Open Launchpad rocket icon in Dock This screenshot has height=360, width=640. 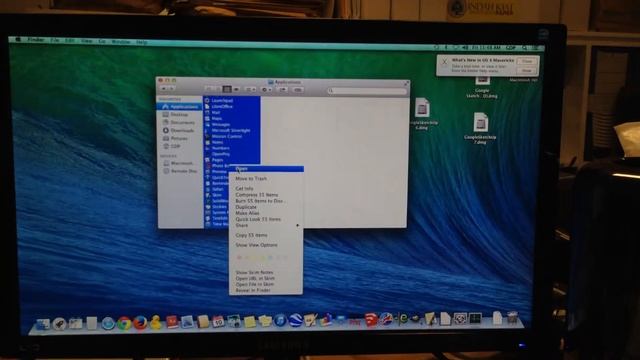point(59,324)
